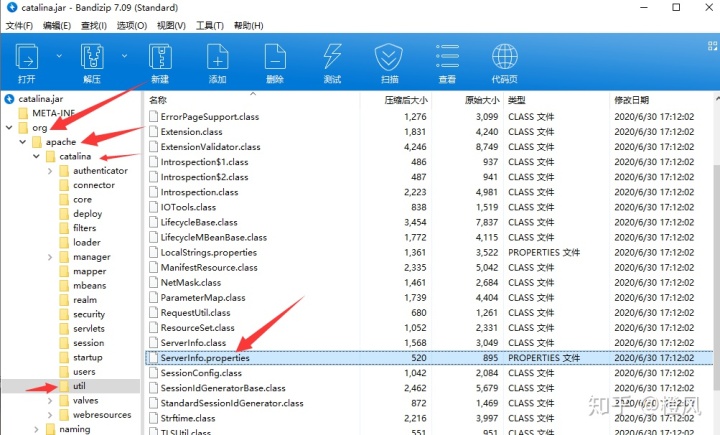Select RequestUtil.class file
Image resolution: width=720 pixels, height=435 pixels.
[x=195, y=313]
